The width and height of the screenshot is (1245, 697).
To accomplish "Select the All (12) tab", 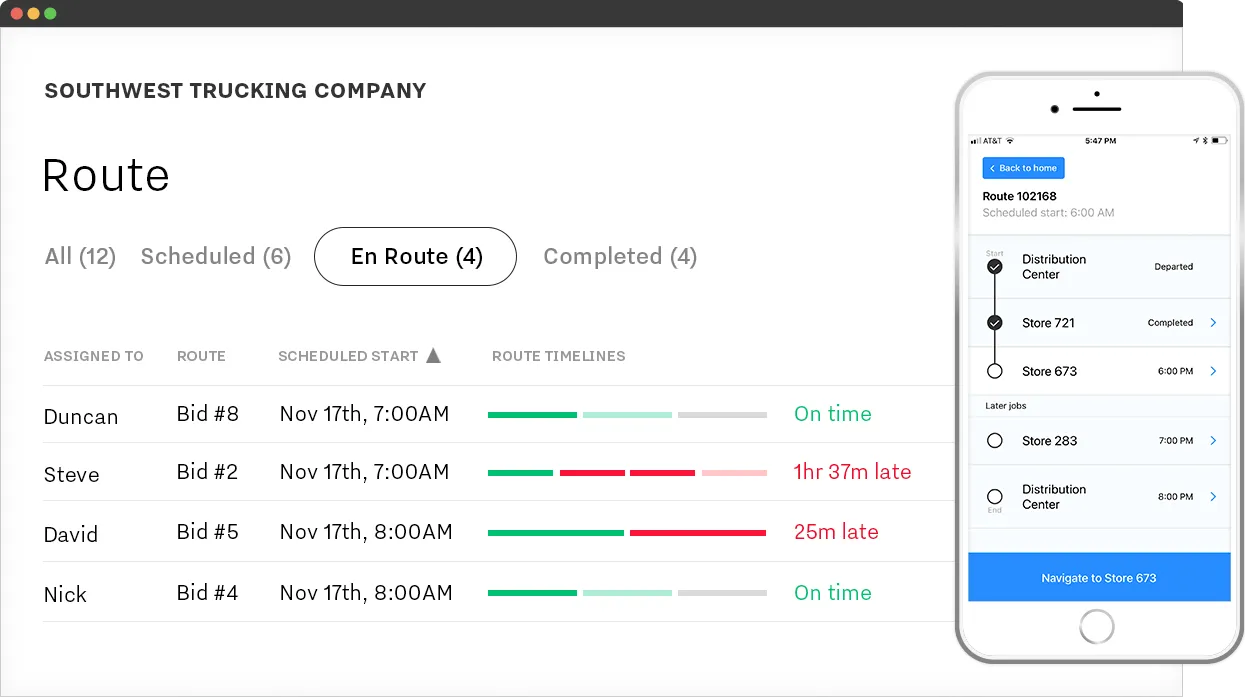I will 79,256.
